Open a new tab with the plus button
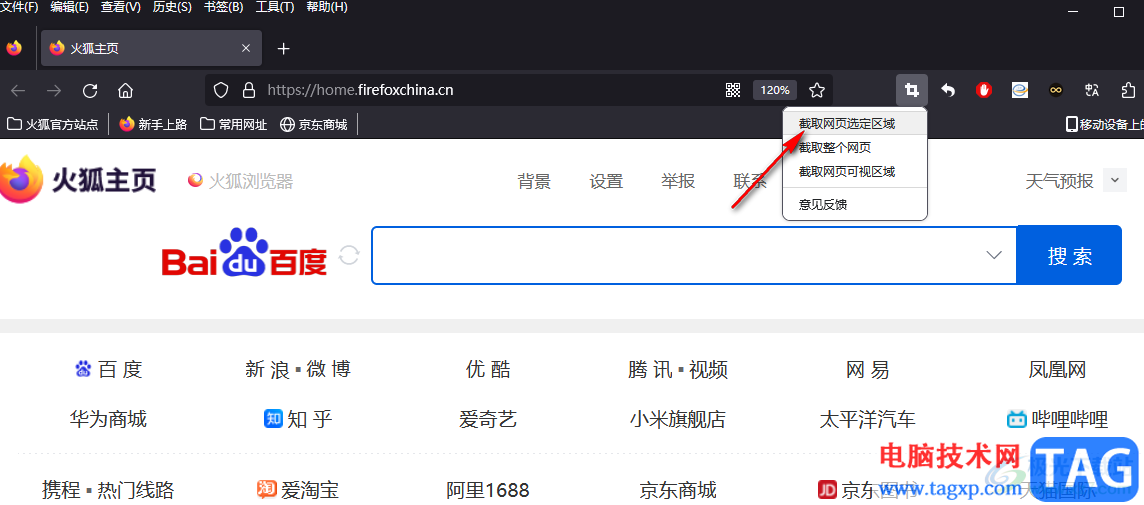Viewport: 1144px width, 505px height. click(x=284, y=49)
